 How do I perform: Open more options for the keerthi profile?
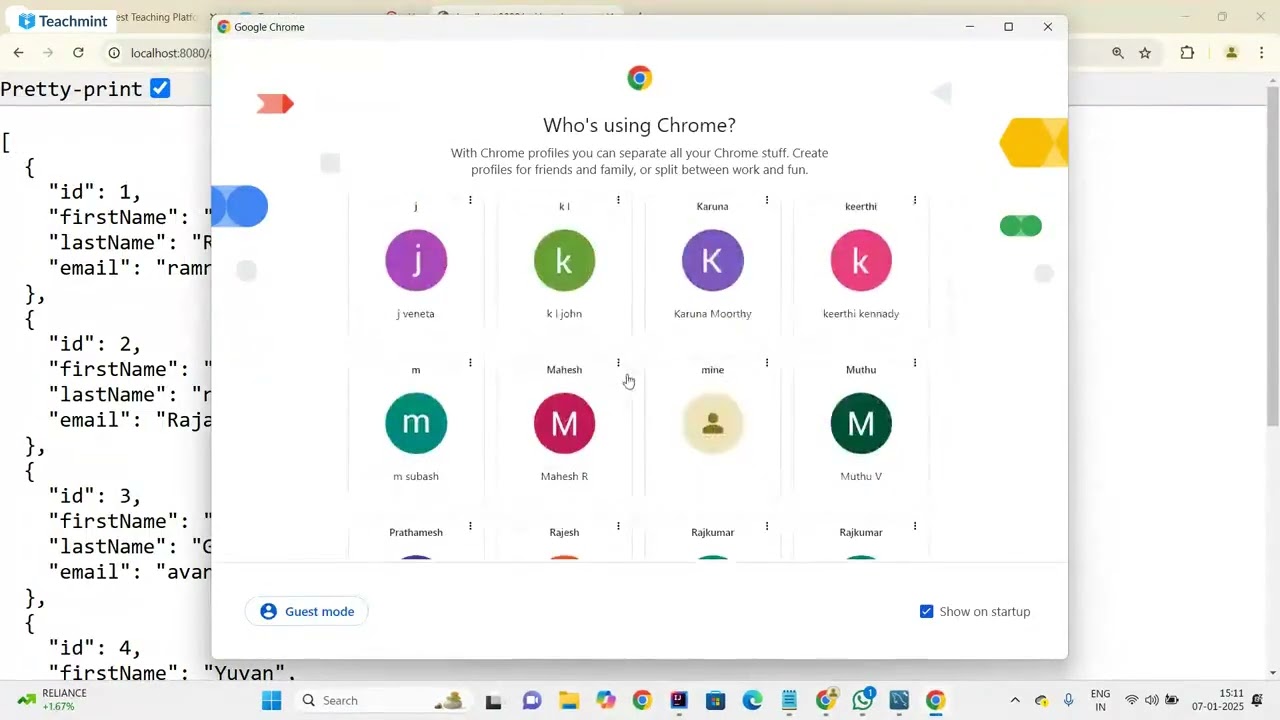(x=915, y=200)
